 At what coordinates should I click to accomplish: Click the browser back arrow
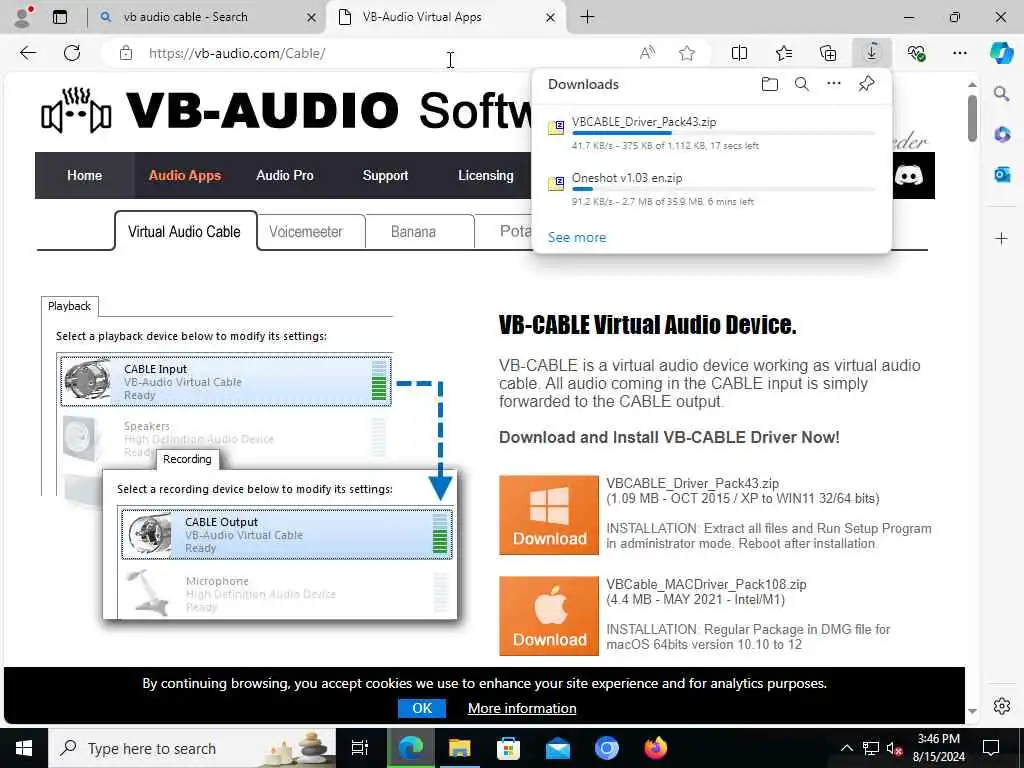[x=28, y=53]
